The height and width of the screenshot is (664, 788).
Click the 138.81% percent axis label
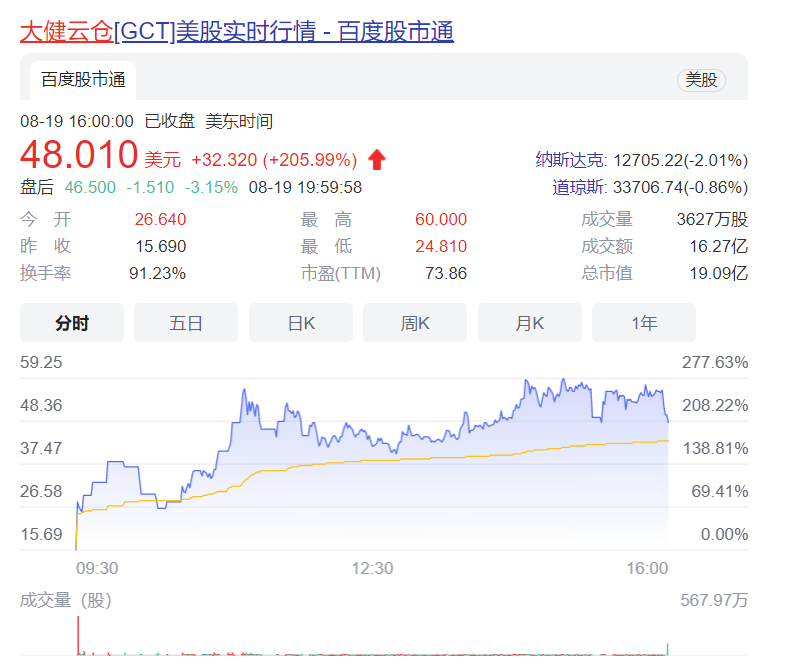pyautogui.click(x=715, y=448)
